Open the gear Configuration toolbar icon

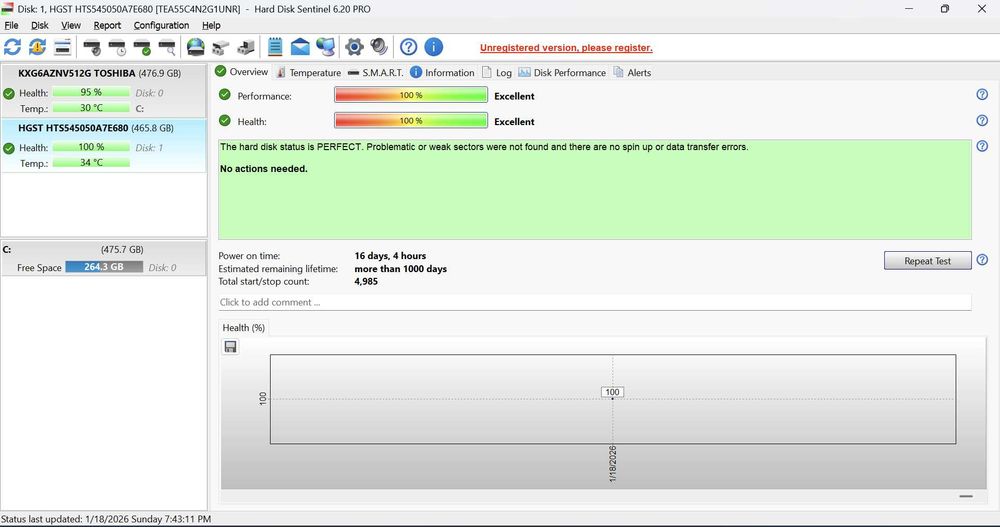pyautogui.click(x=354, y=47)
